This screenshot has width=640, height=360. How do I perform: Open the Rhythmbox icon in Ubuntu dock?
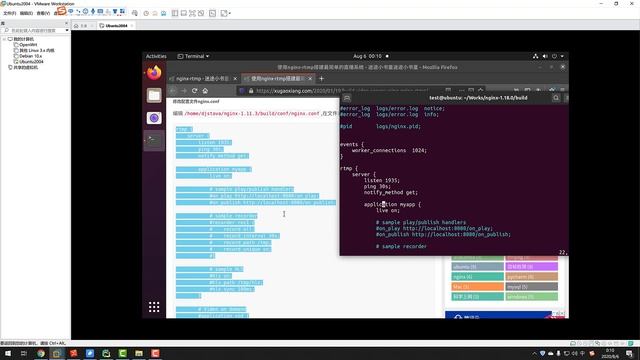(x=154, y=118)
